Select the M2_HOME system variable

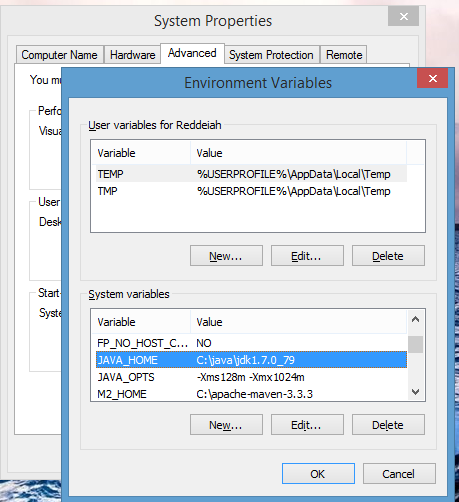point(251,394)
